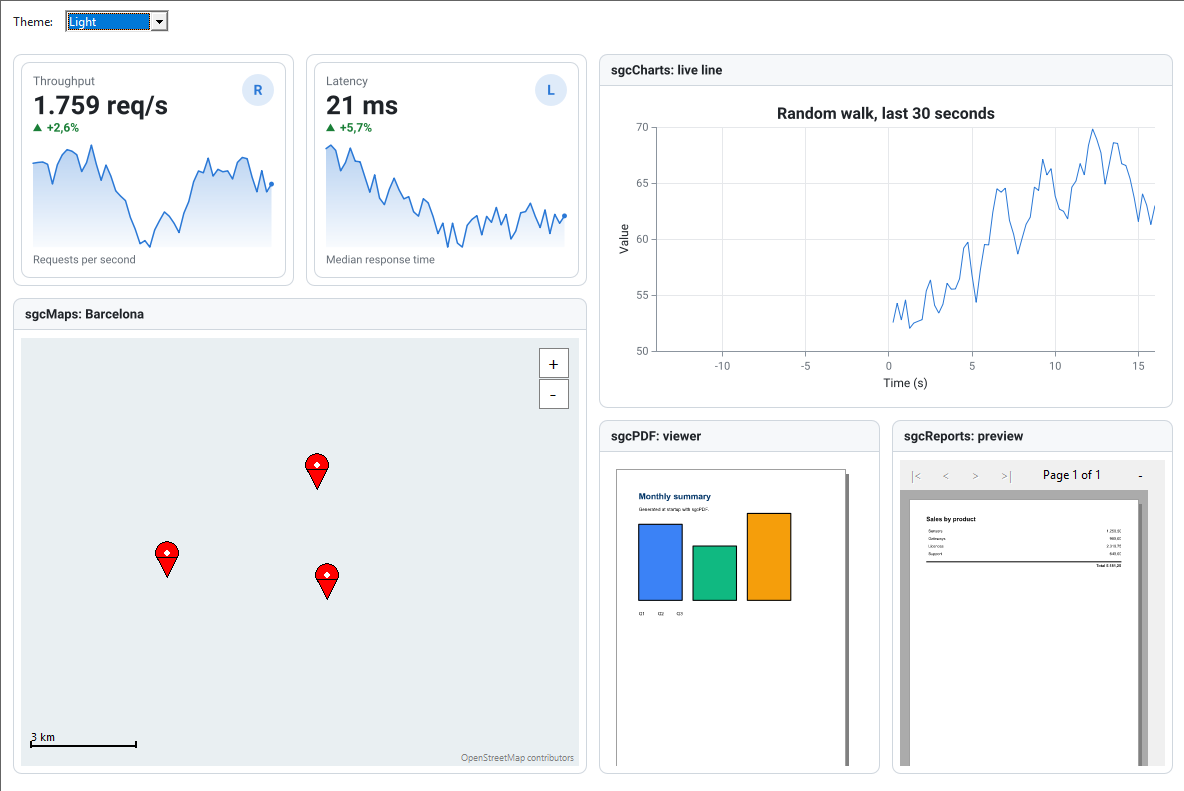Click the Throughput R badge icon

(257, 90)
